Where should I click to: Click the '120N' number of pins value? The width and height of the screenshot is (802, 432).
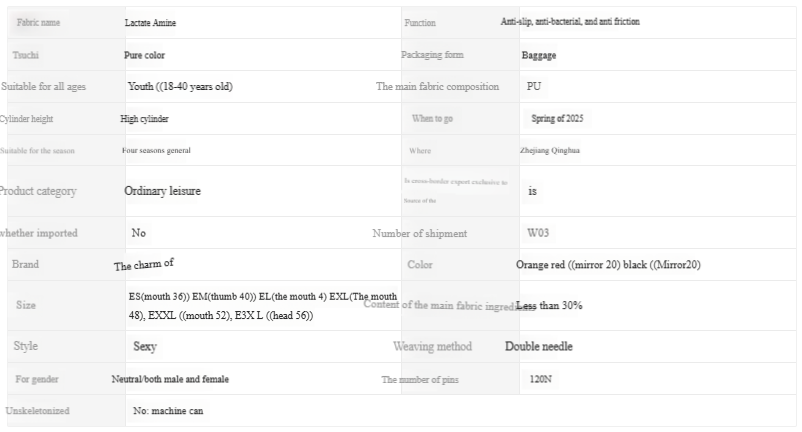point(540,380)
